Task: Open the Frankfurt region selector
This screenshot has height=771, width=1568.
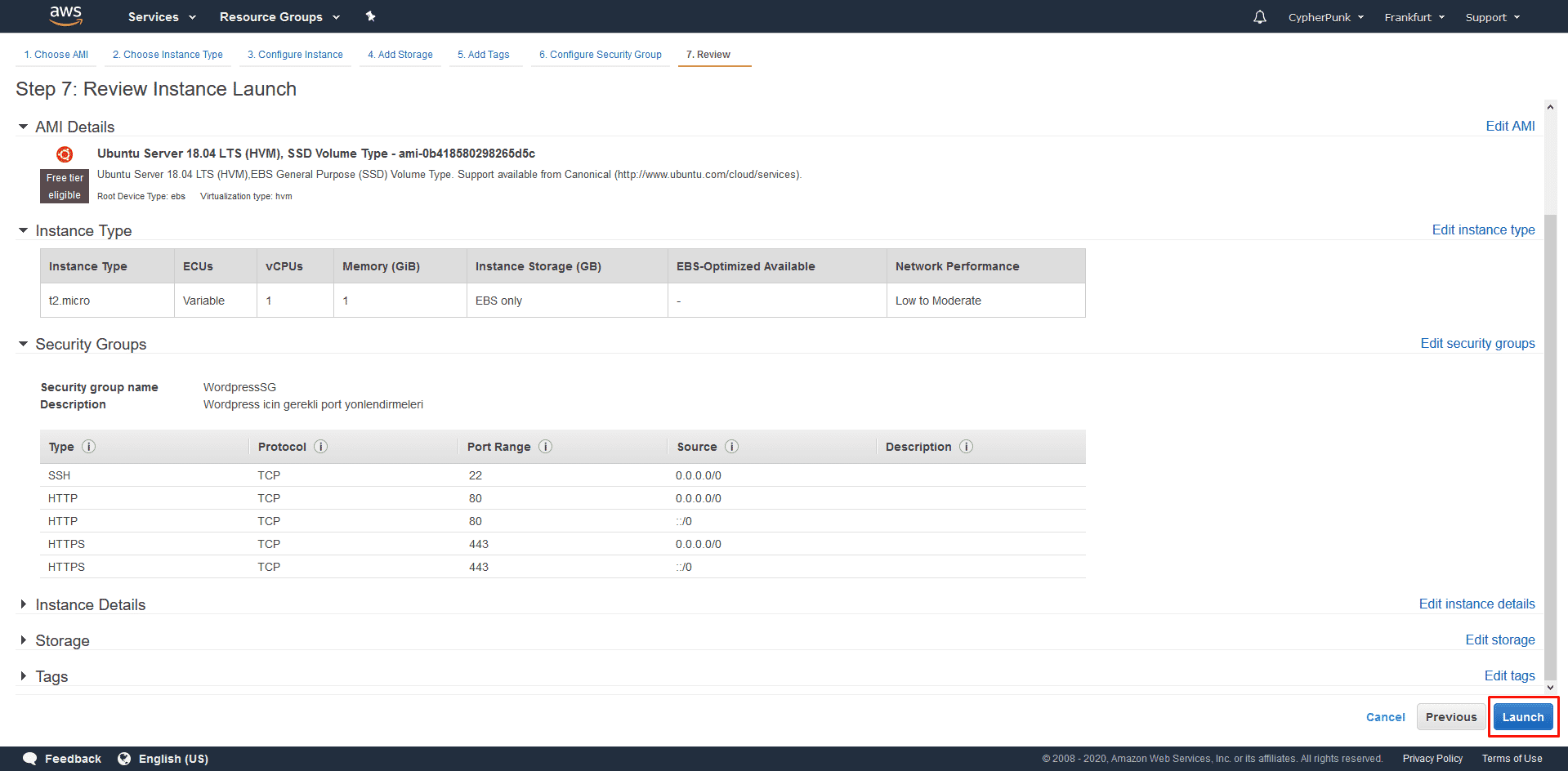Action: (1414, 17)
